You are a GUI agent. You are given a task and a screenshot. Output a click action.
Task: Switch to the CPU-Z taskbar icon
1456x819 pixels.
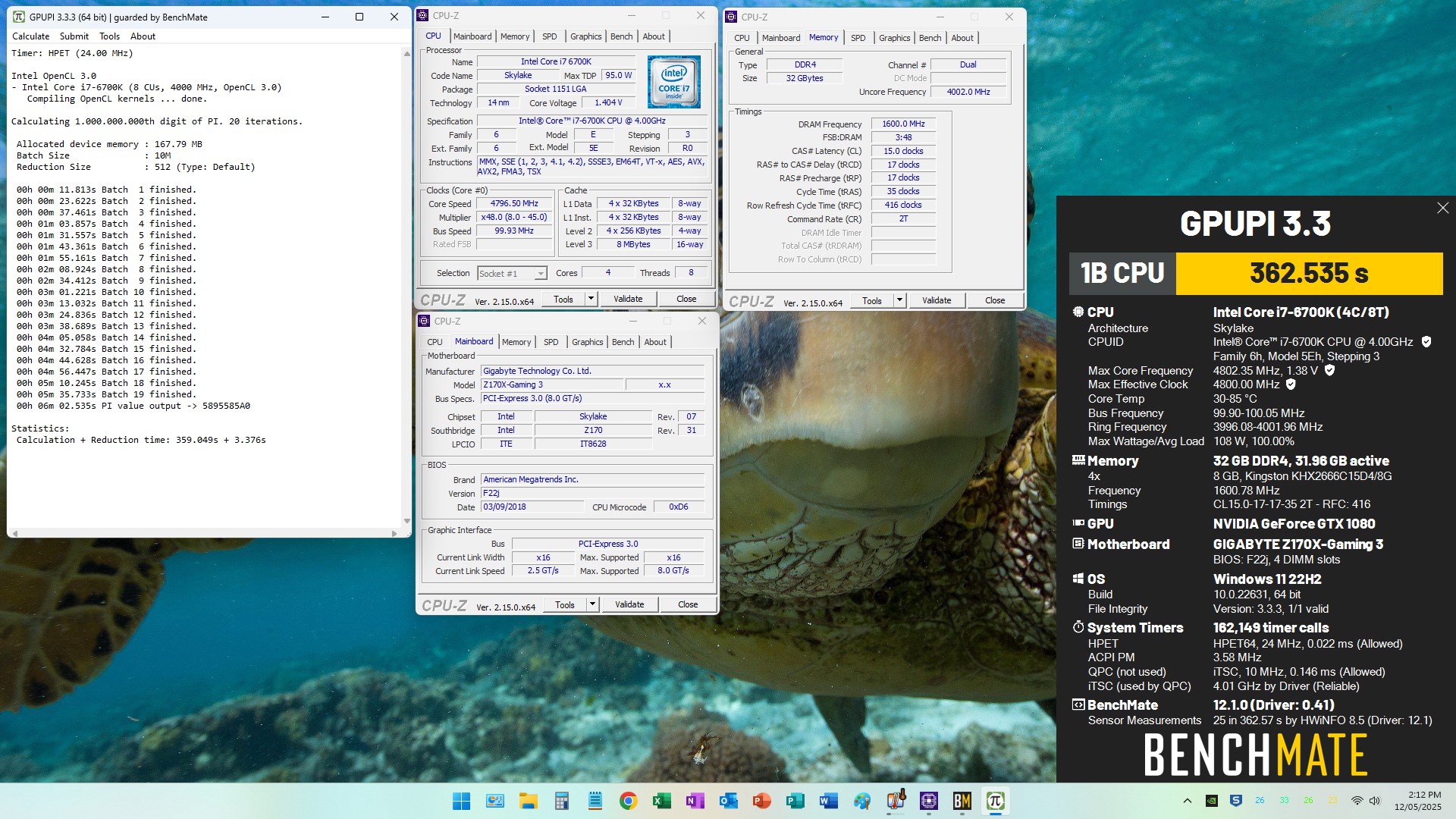point(929,801)
